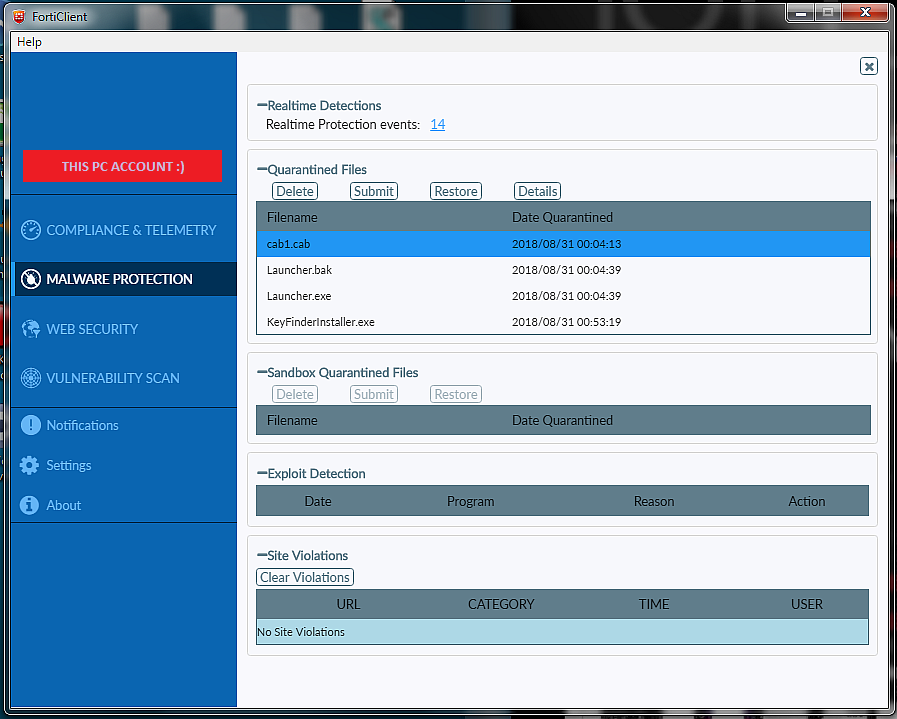Open Notifications via exclamation icon

(x=30, y=425)
